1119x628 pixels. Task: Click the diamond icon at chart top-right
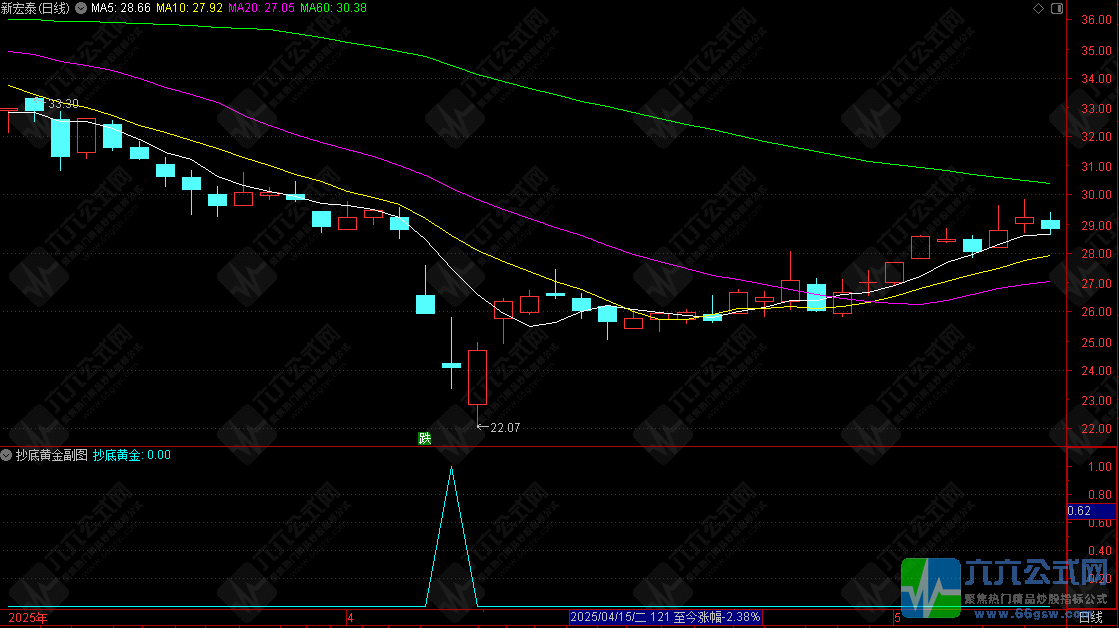tap(1038, 9)
